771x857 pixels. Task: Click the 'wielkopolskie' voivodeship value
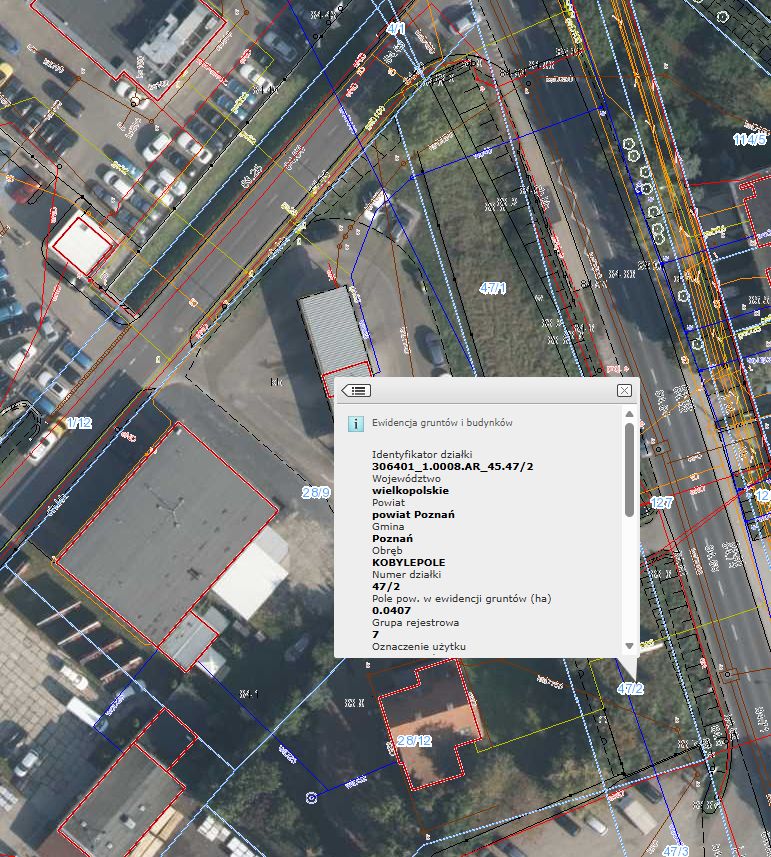pos(410,490)
